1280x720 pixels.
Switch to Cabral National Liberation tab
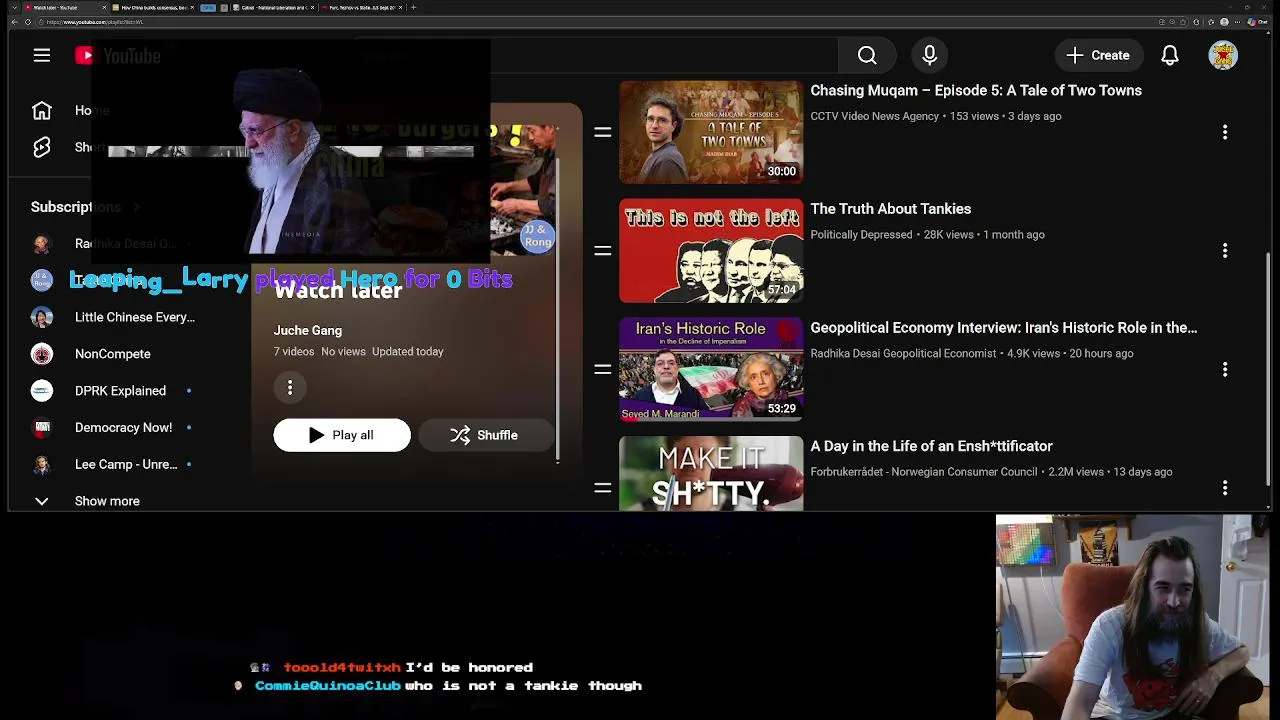(x=274, y=7)
